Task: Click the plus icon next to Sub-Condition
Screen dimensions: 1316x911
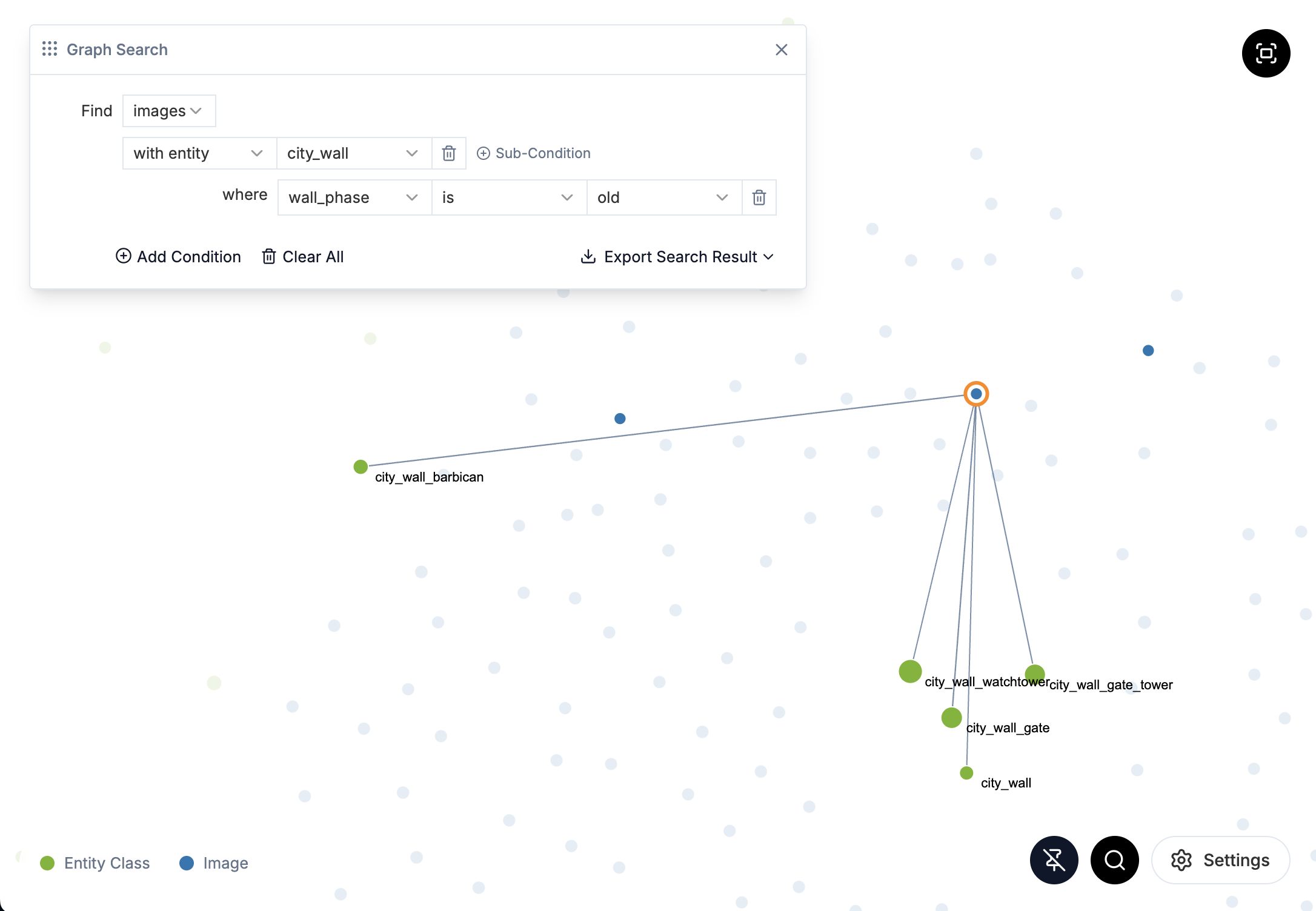Action: [483, 153]
